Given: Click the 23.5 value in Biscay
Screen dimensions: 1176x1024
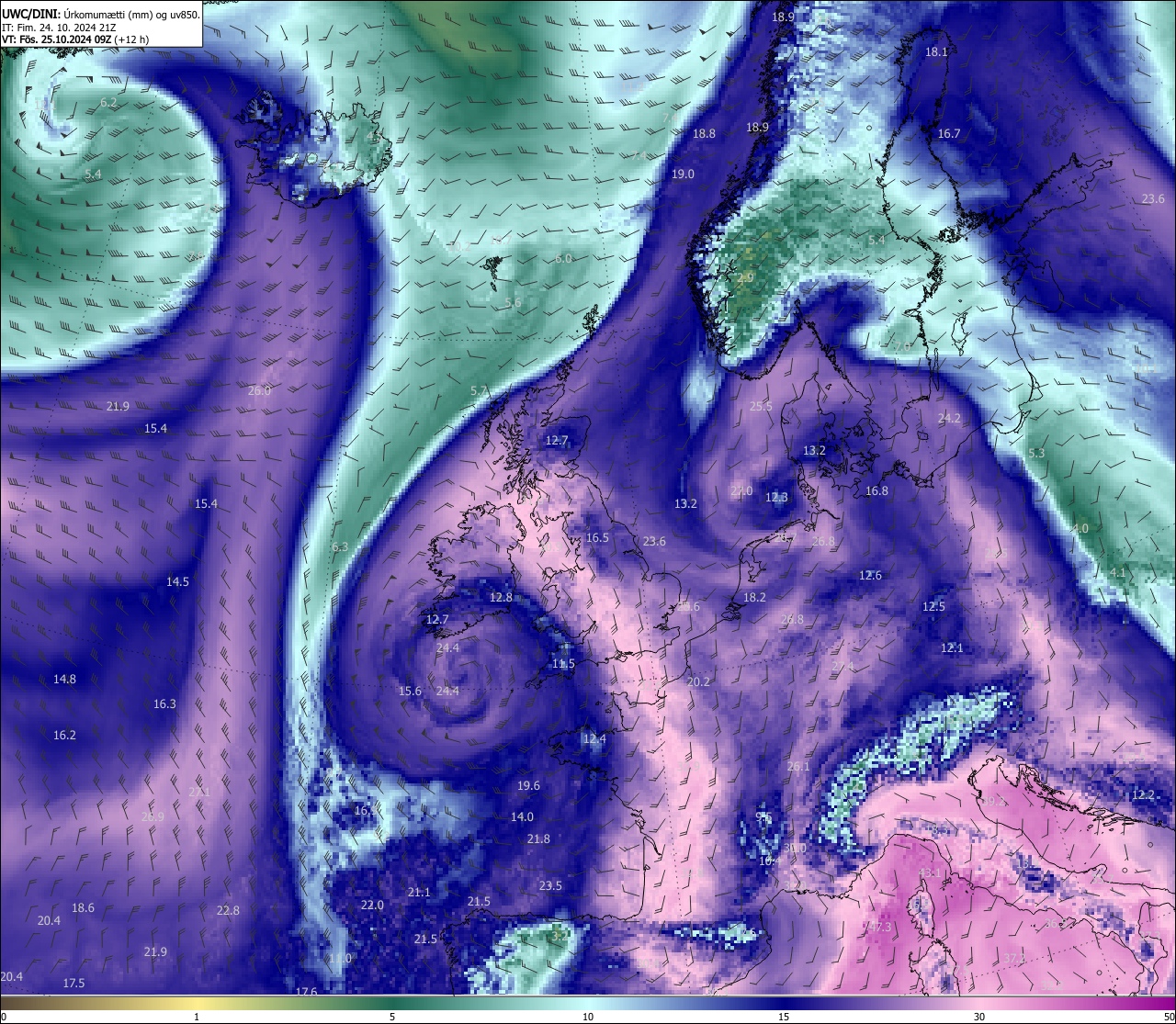Looking at the screenshot, I should (x=550, y=885).
